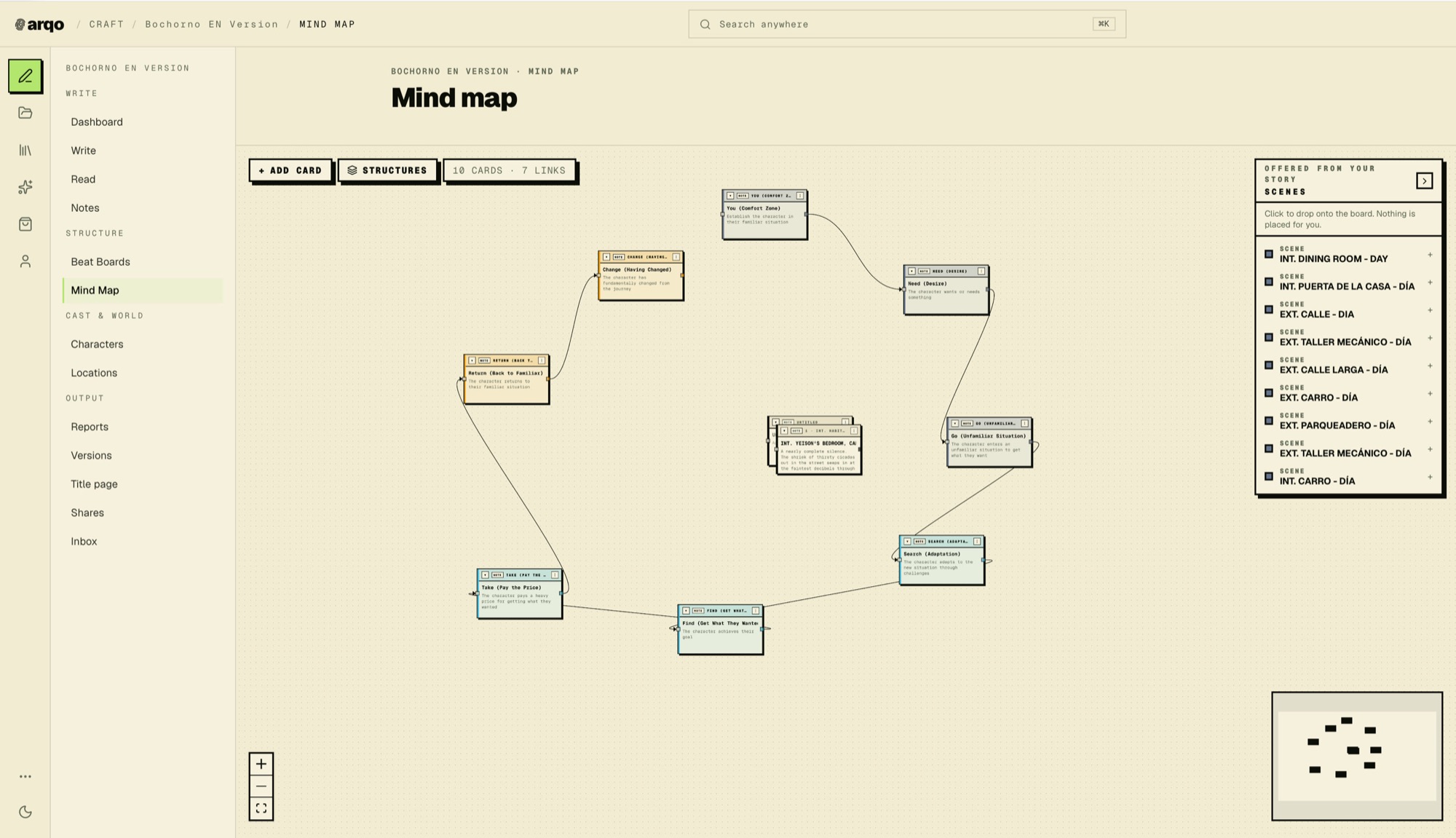Click the Search (Adaptation) card title
1456x838 pixels.
[x=932, y=554]
